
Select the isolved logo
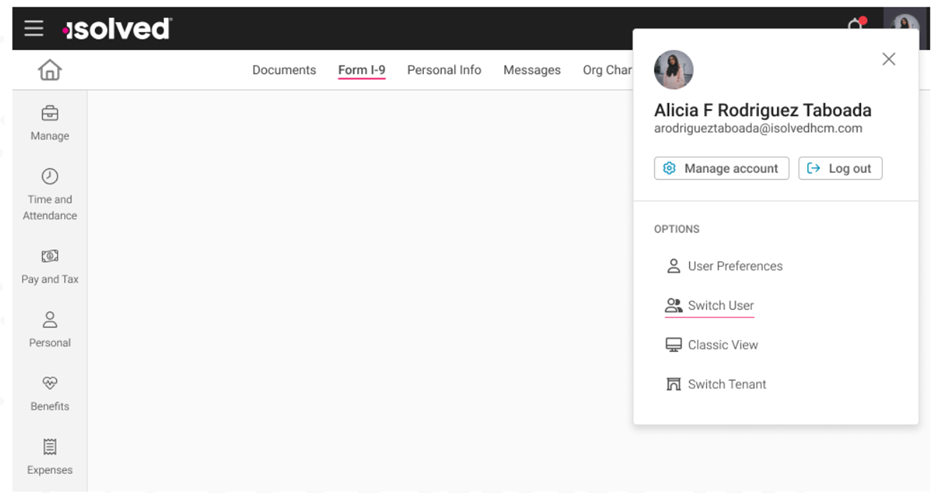point(117,29)
